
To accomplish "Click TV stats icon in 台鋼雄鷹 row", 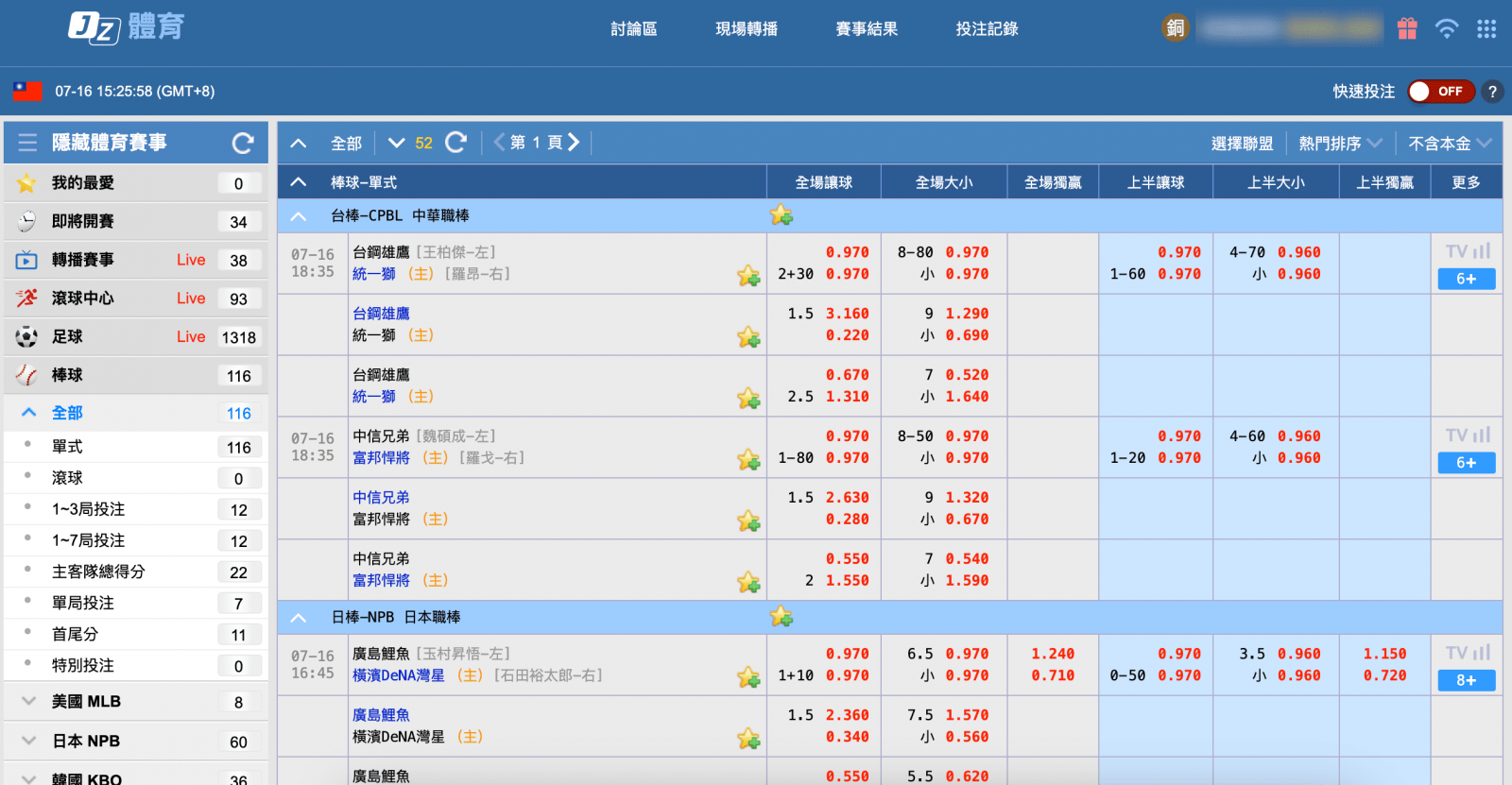I will [x=1468, y=251].
